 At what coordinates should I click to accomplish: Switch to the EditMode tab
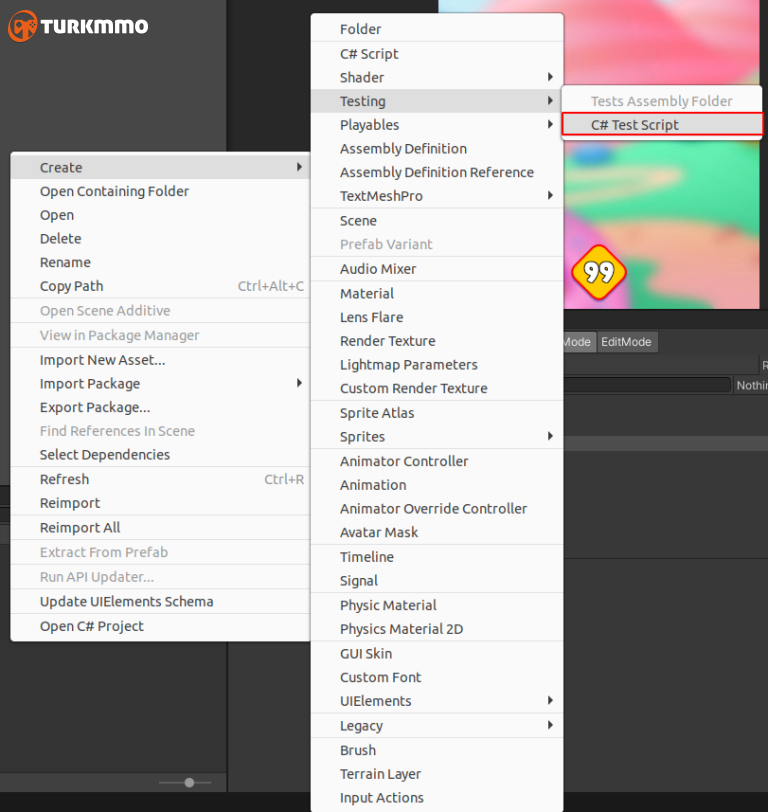pyautogui.click(x=627, y=342)
